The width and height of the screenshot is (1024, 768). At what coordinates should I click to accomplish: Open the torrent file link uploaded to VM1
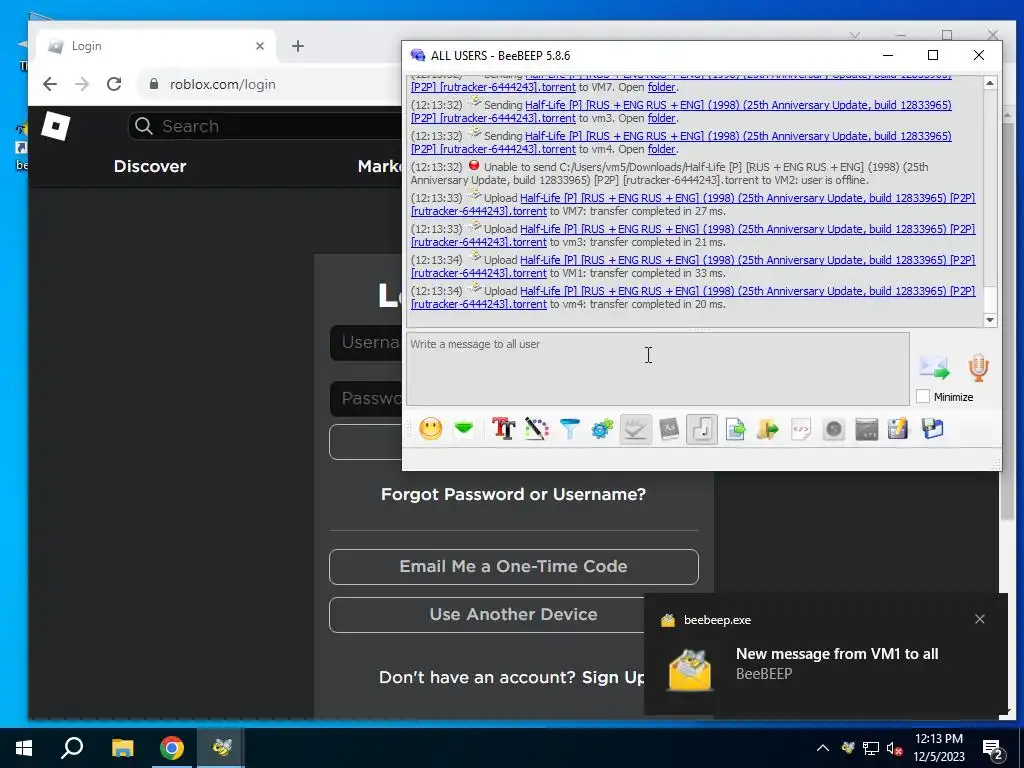click(x=693, y=266)
